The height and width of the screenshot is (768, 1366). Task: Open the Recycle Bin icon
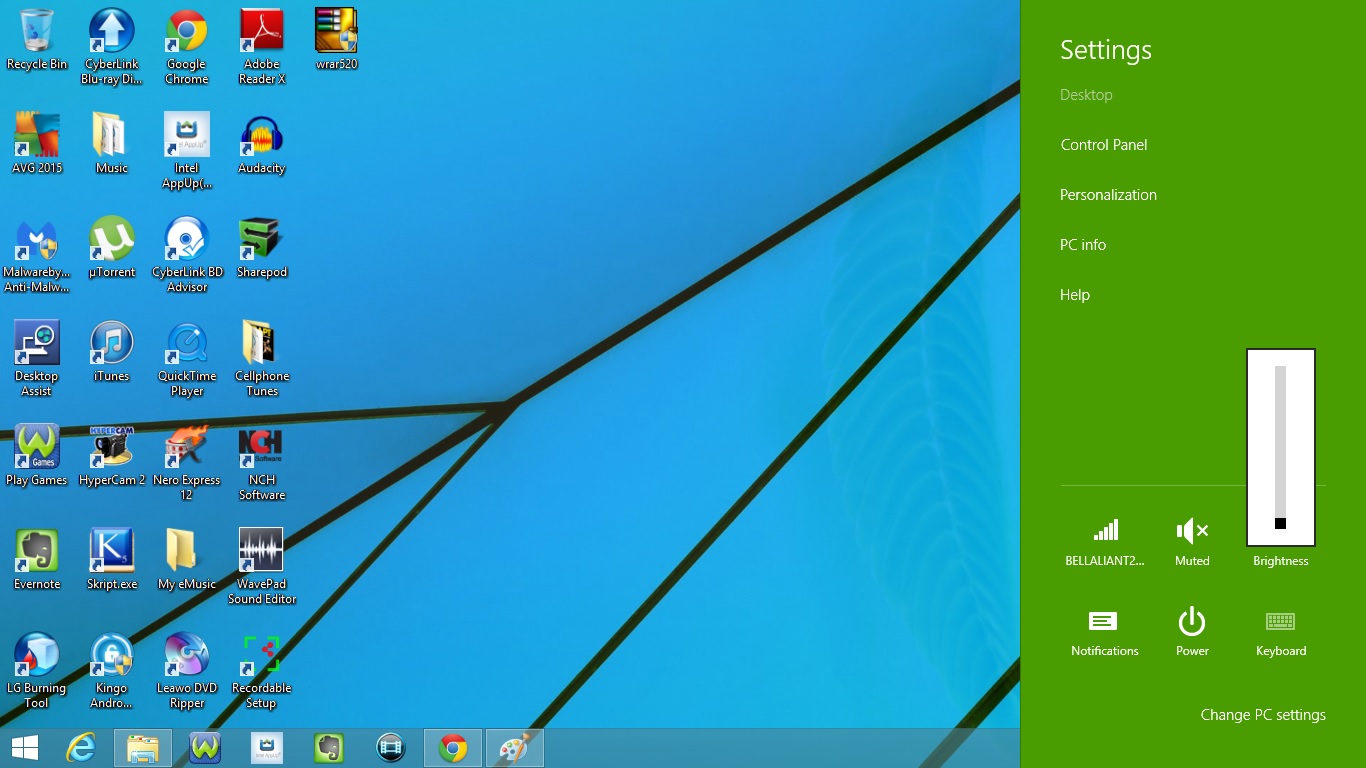tap(37, 40)
